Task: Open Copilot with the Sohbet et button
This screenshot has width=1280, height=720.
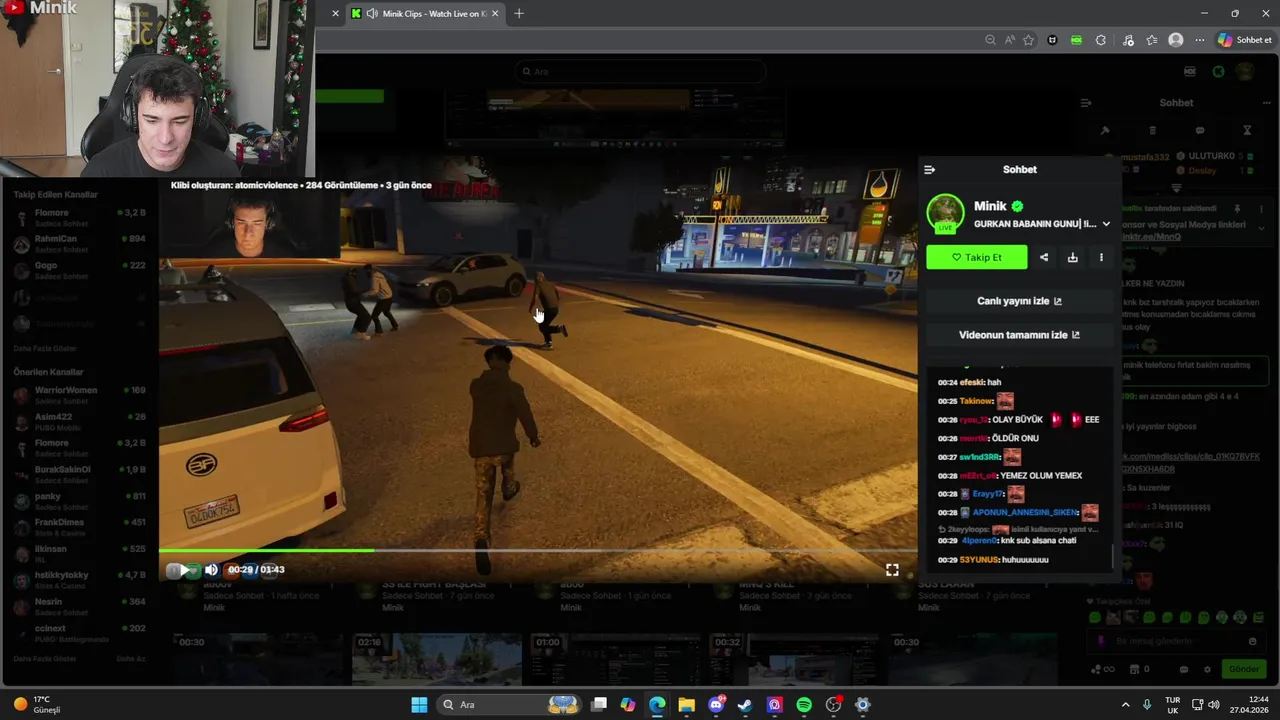Action: click(1245, 40)
